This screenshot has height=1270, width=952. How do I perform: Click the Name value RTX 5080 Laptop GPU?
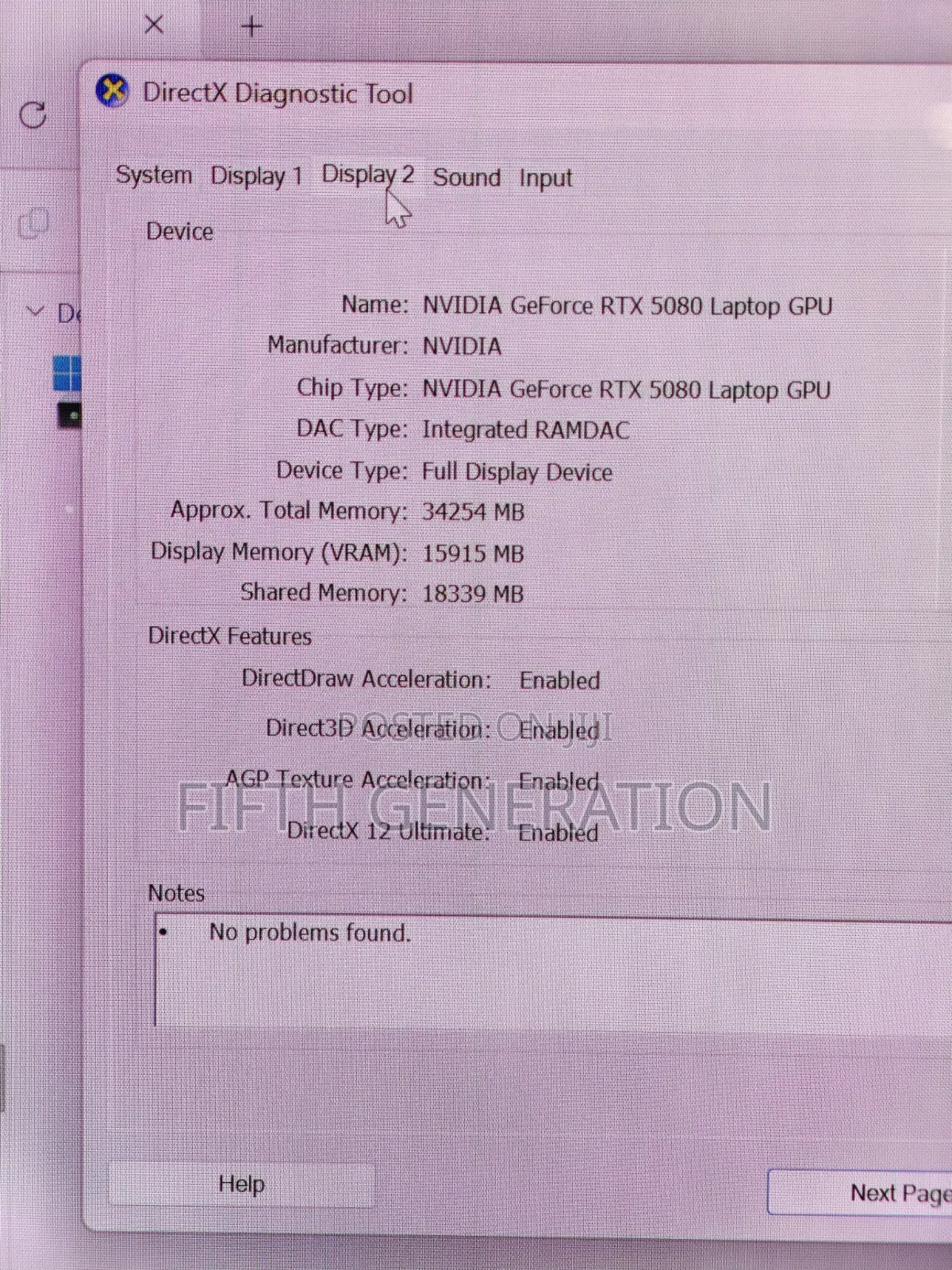(x=628, y=306)
